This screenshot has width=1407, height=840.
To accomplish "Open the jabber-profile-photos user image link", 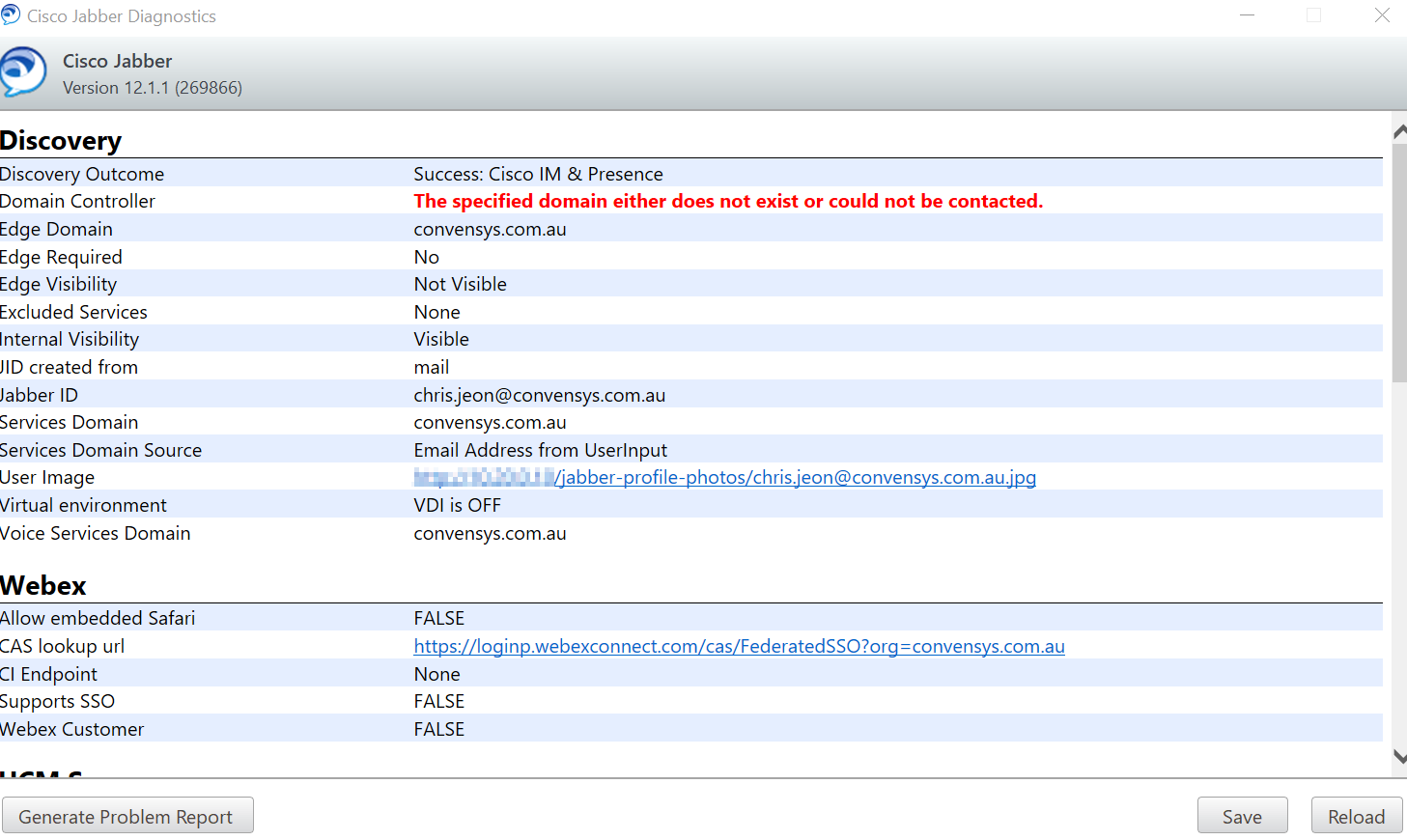I will pyautogui.click(x=724, y=477).
